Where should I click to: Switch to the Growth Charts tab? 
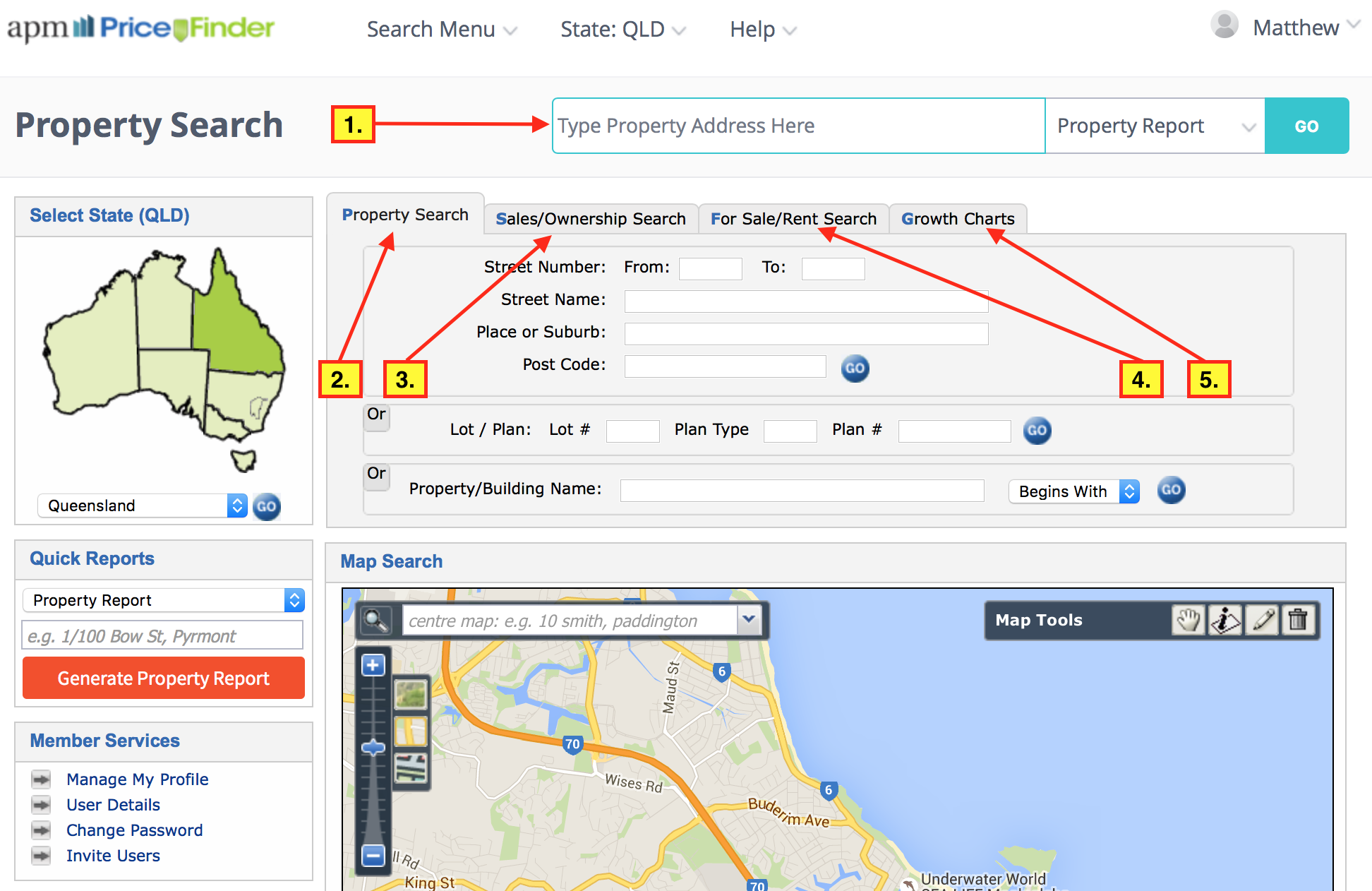[x=958, y=219]
